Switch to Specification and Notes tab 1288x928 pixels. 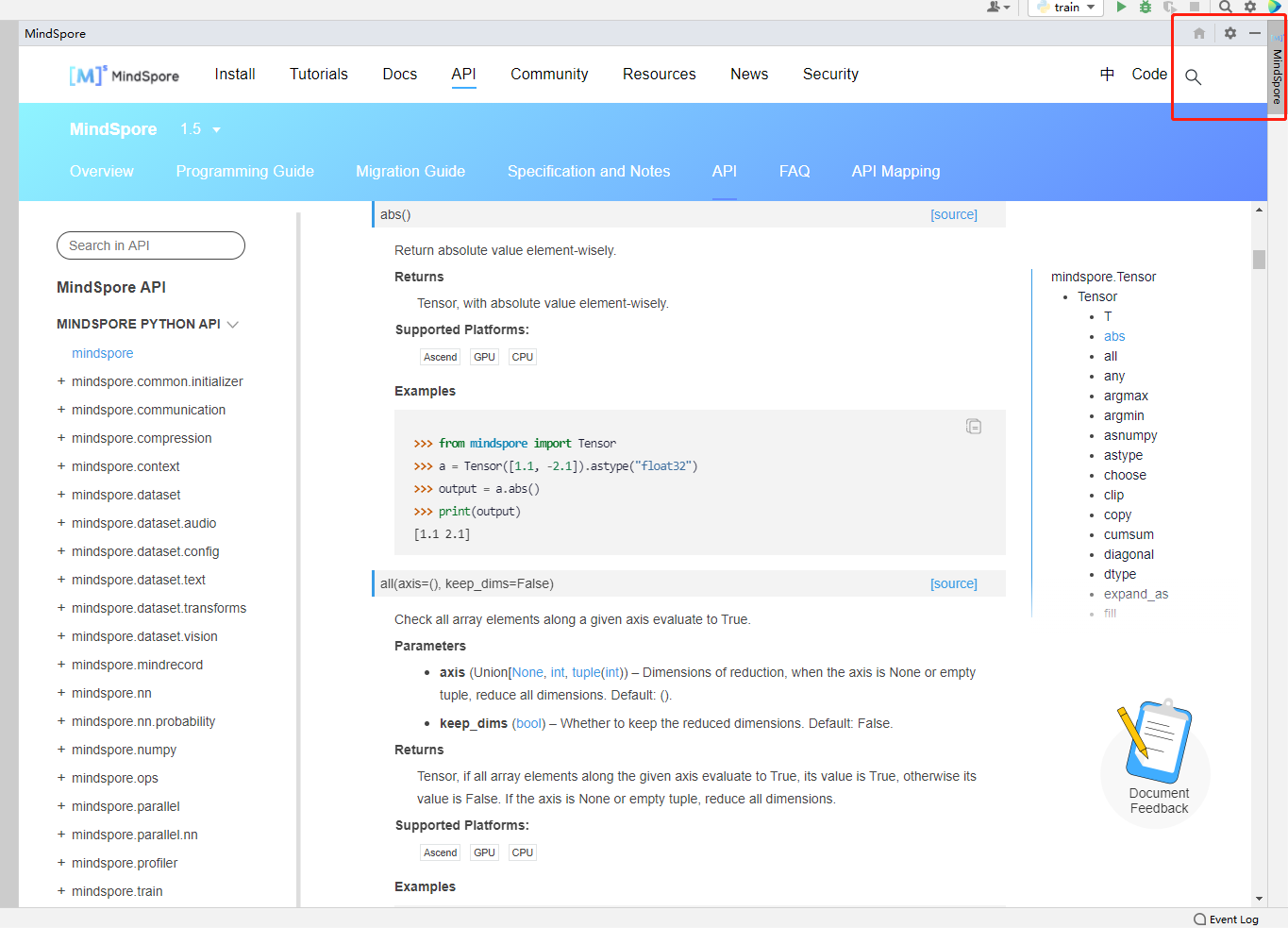click(x=589, y=171)
